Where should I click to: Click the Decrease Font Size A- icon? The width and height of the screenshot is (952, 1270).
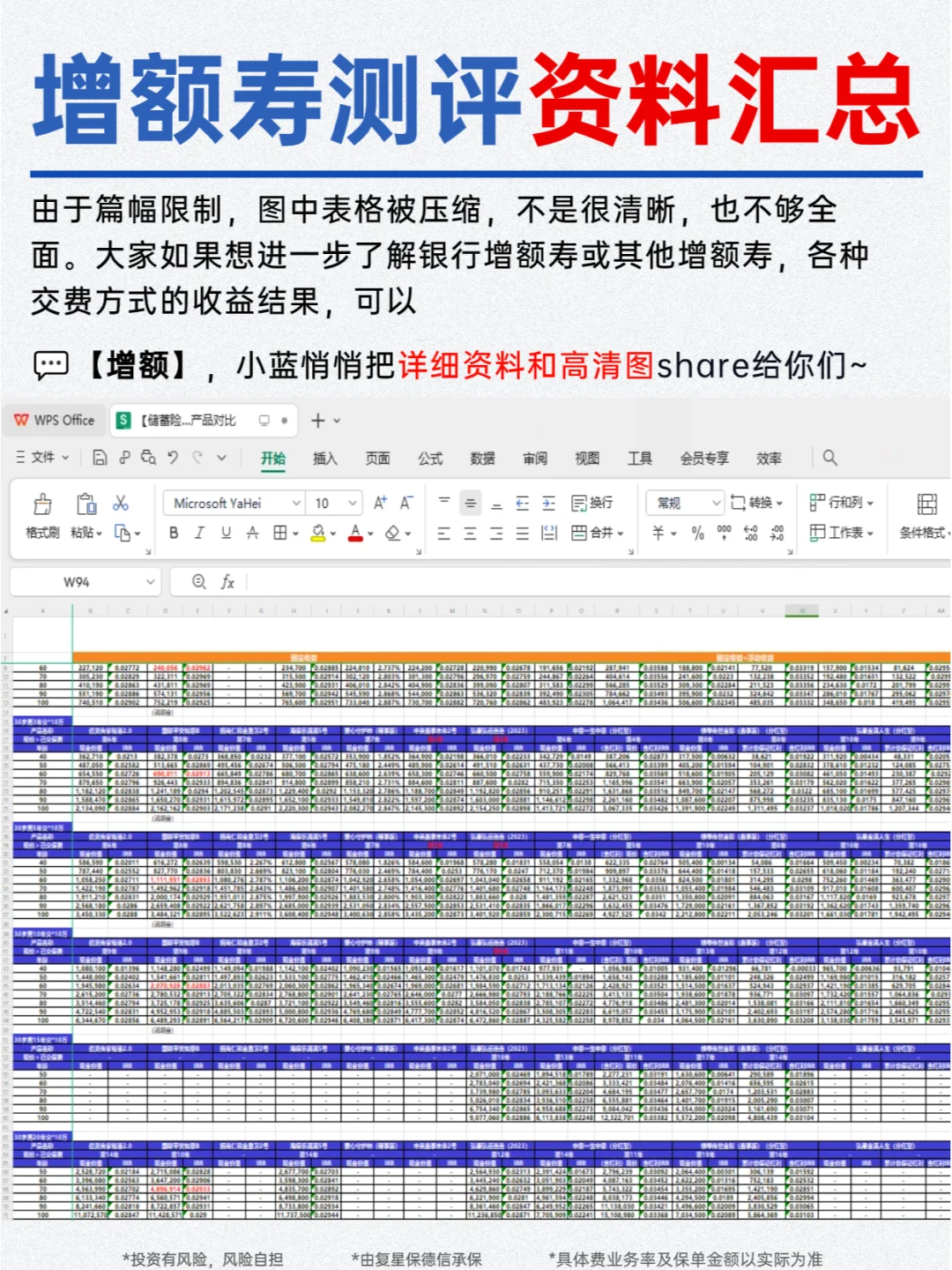(x=406, y=503)
